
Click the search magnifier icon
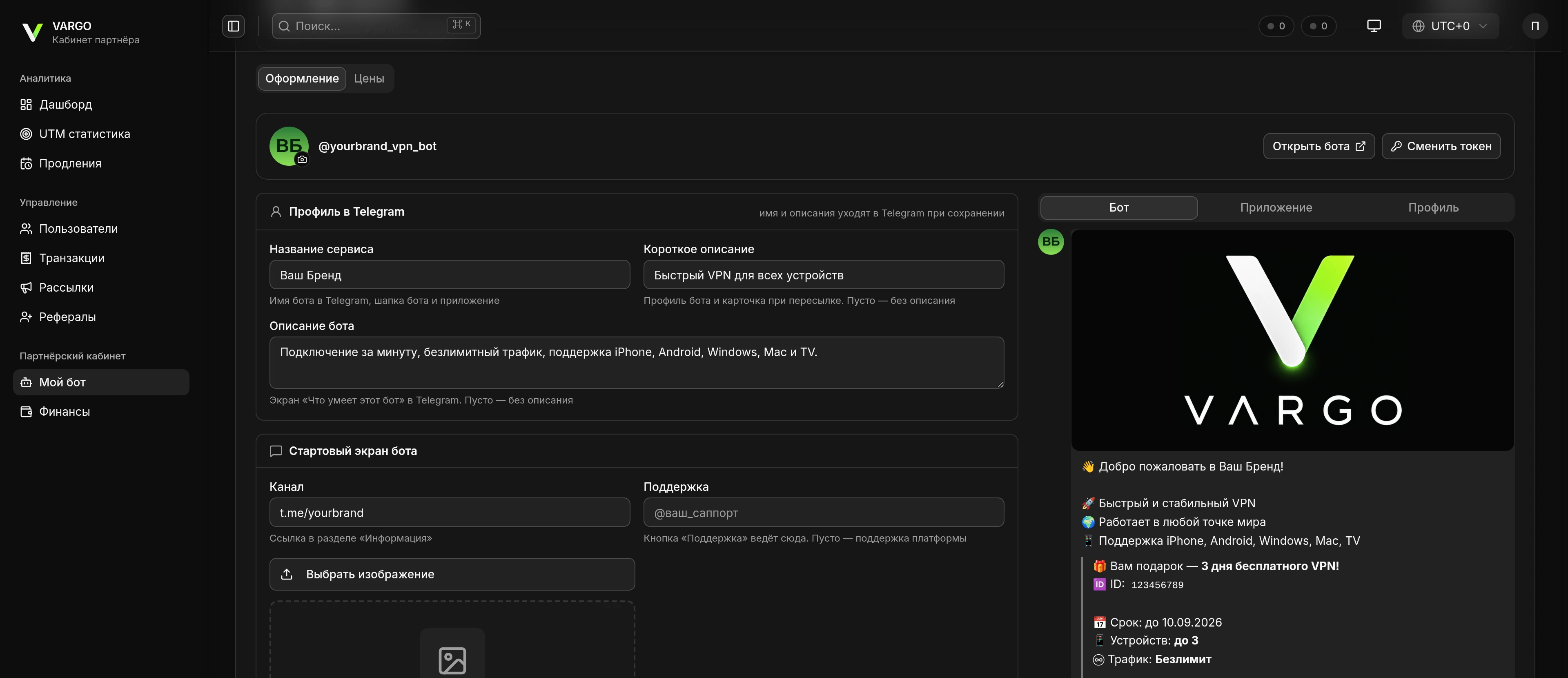pyautogui.click(x=284, y=26)
